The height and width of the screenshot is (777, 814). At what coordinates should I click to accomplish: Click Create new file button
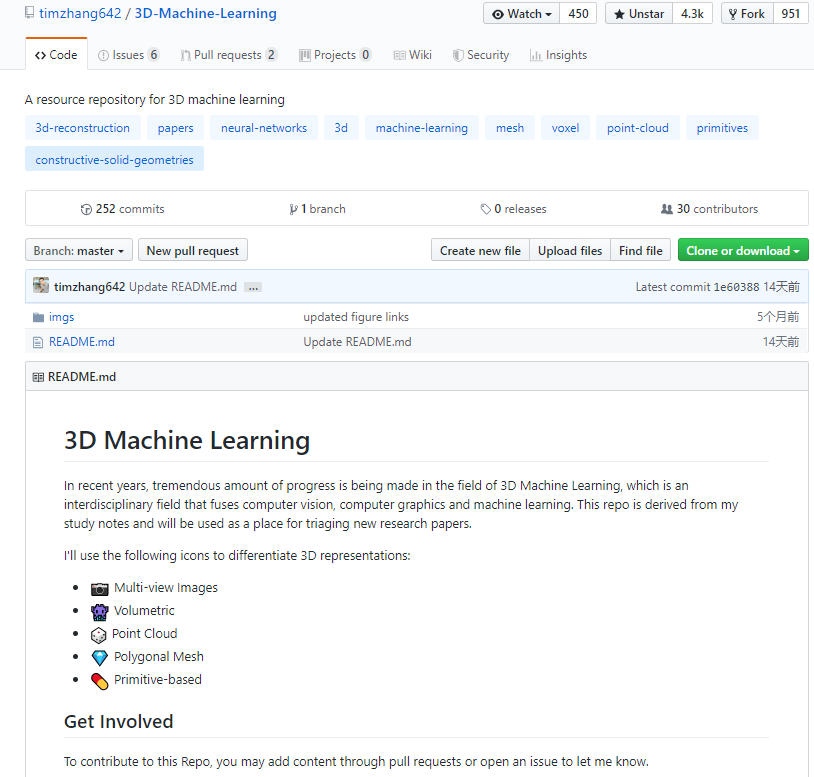(480, 251)
